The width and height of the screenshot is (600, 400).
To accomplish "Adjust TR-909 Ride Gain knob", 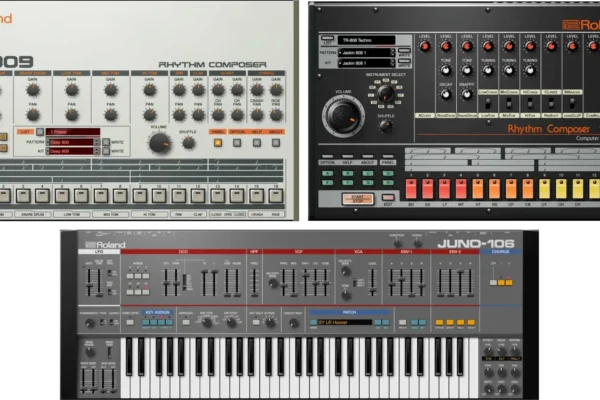I will coord(276,90).
